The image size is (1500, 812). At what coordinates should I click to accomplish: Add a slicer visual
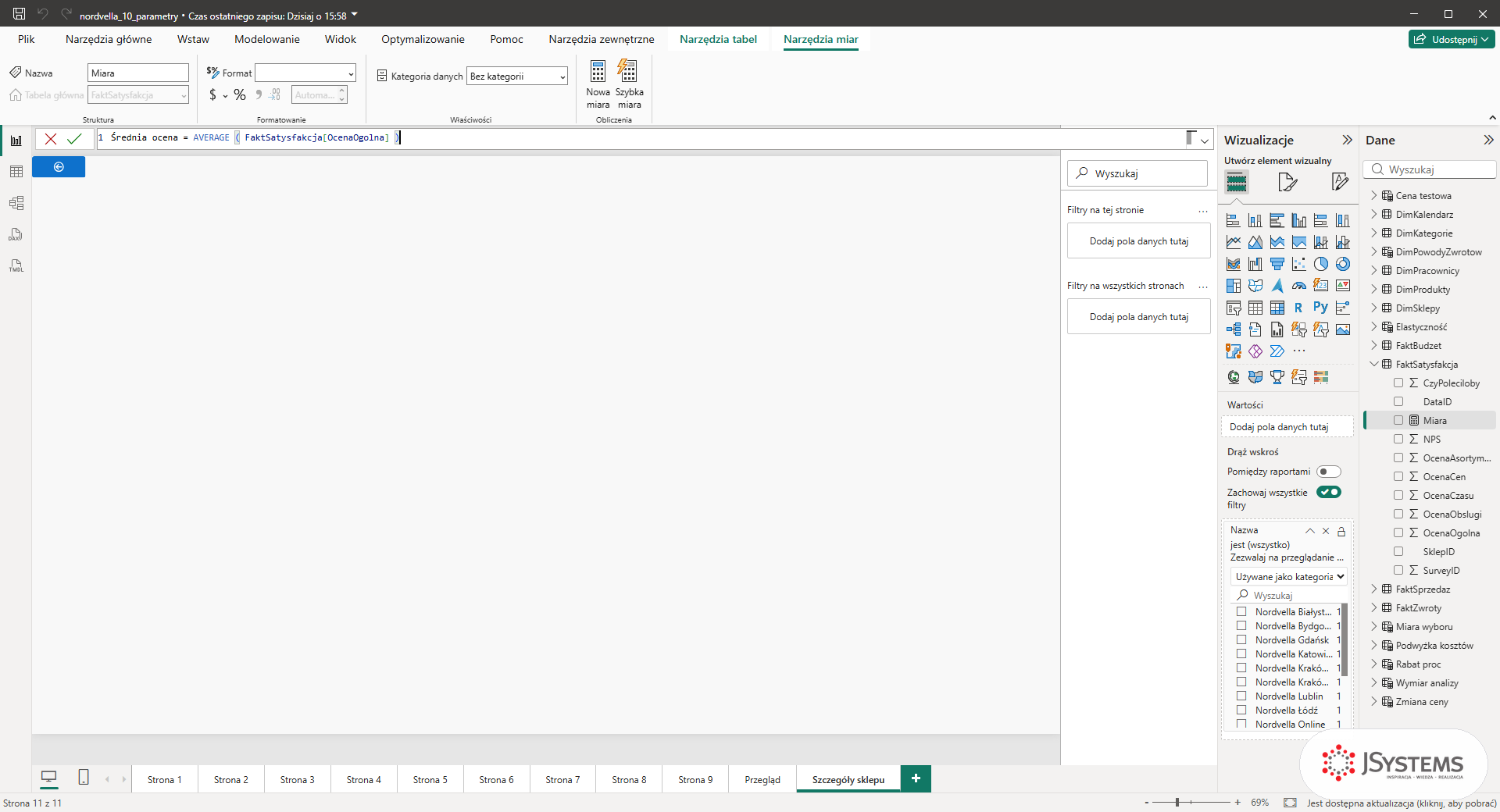pos(1233,308)
